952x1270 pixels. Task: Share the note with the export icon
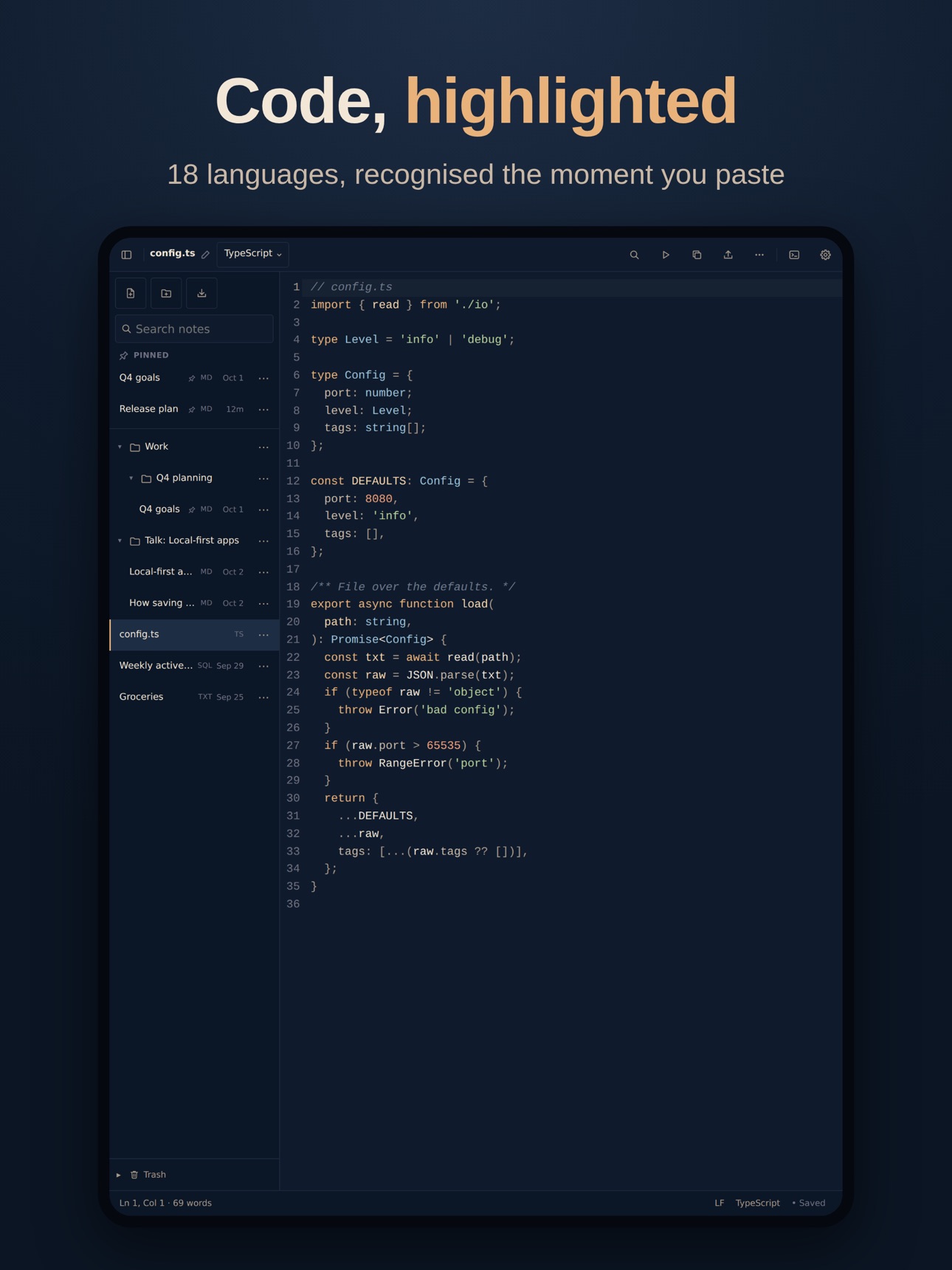pyautogui.click(x=728, y=255)
